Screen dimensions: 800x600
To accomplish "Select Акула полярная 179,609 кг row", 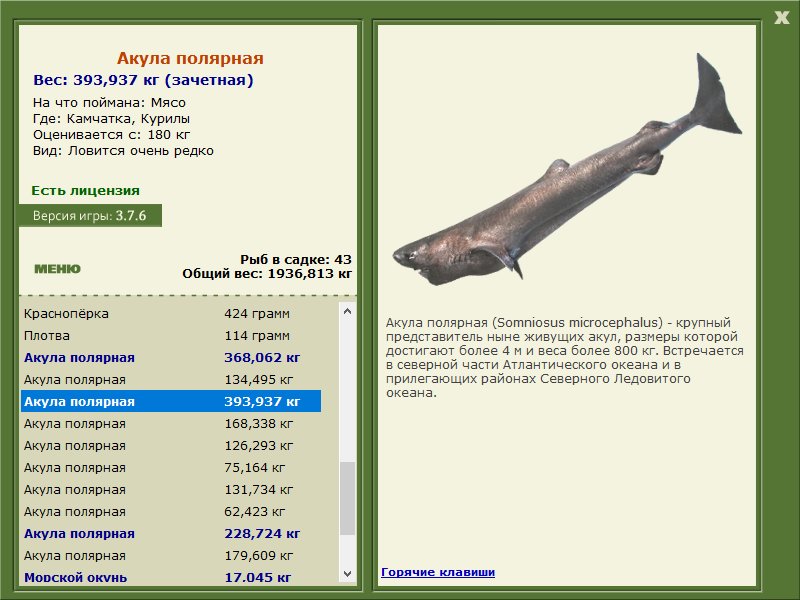I will pos(171,555).
